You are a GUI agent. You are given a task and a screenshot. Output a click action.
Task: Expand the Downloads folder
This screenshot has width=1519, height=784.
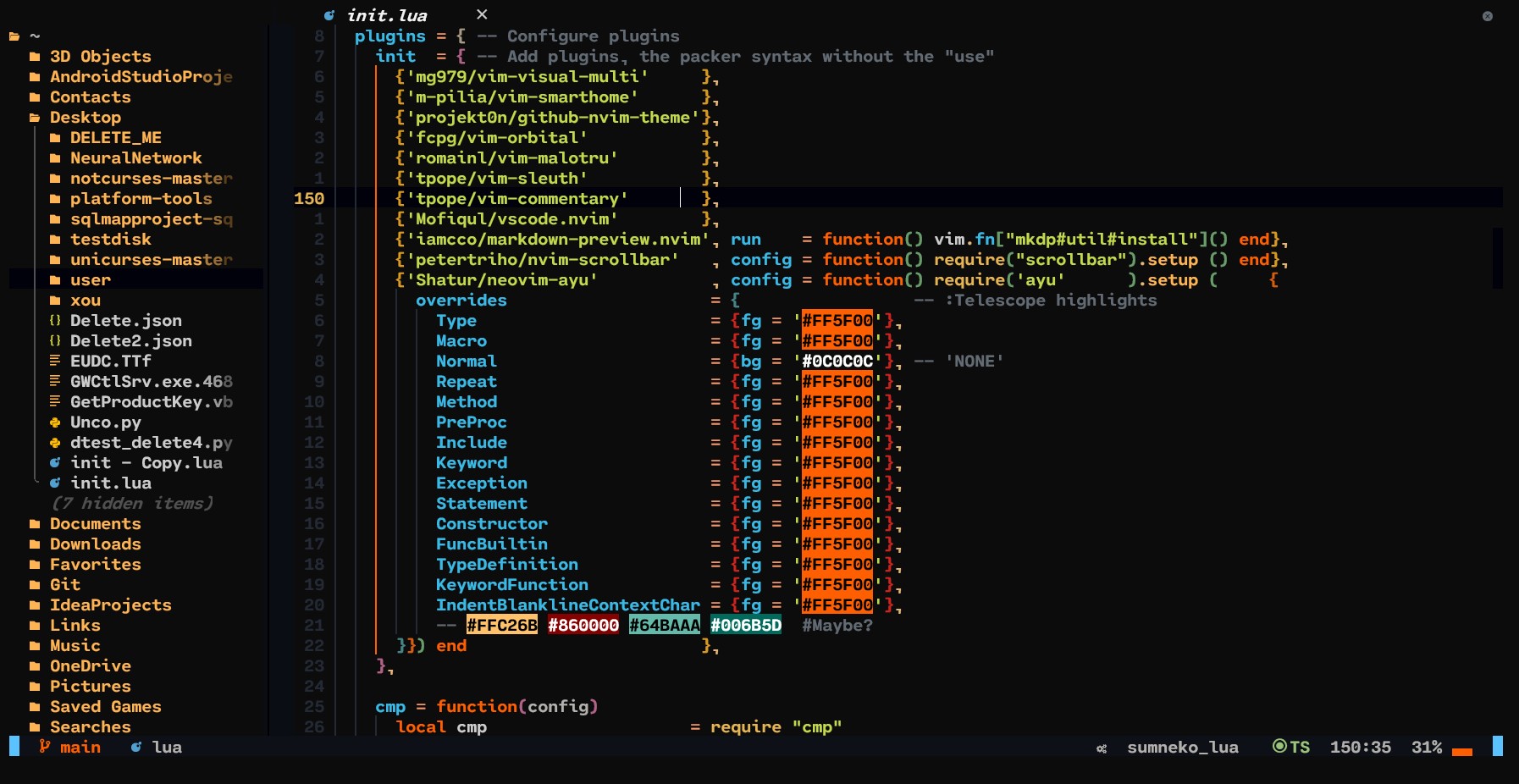tap(95, 544)
